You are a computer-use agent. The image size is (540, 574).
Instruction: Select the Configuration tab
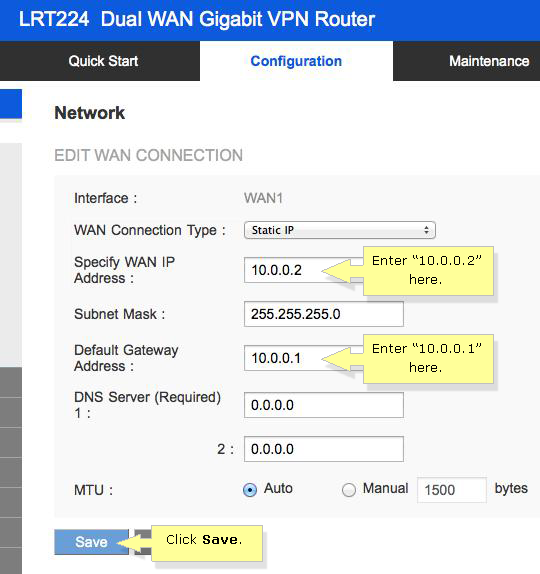click(x=296, y=61)
